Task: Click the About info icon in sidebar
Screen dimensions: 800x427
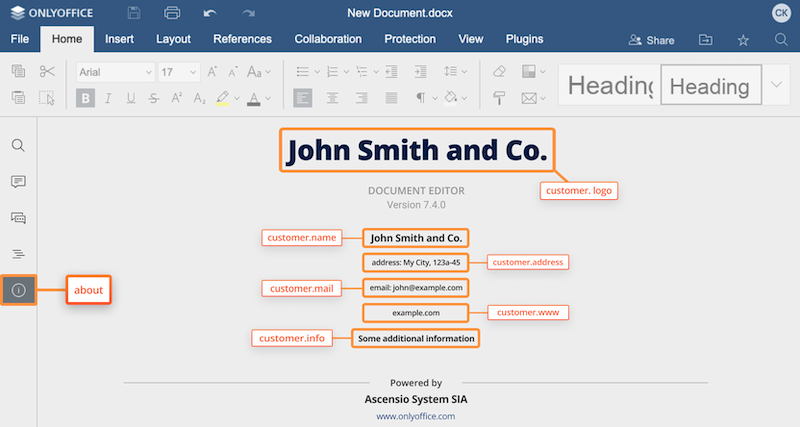Action: tap(18, 290)
